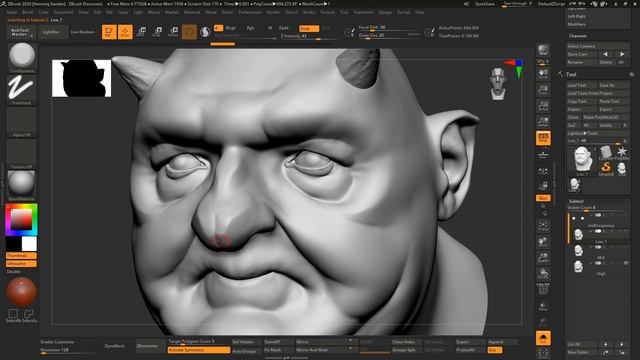Click the lock camera icon

point(543,186)
